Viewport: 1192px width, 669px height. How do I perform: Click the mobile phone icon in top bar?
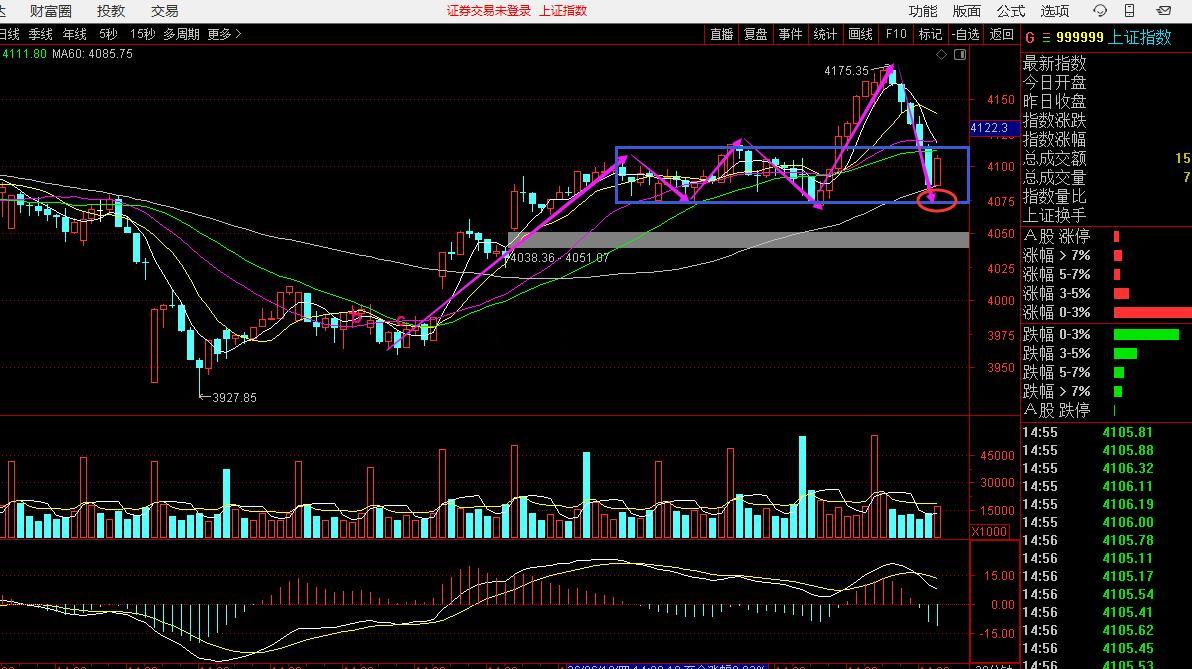[x=1130, y=11]
